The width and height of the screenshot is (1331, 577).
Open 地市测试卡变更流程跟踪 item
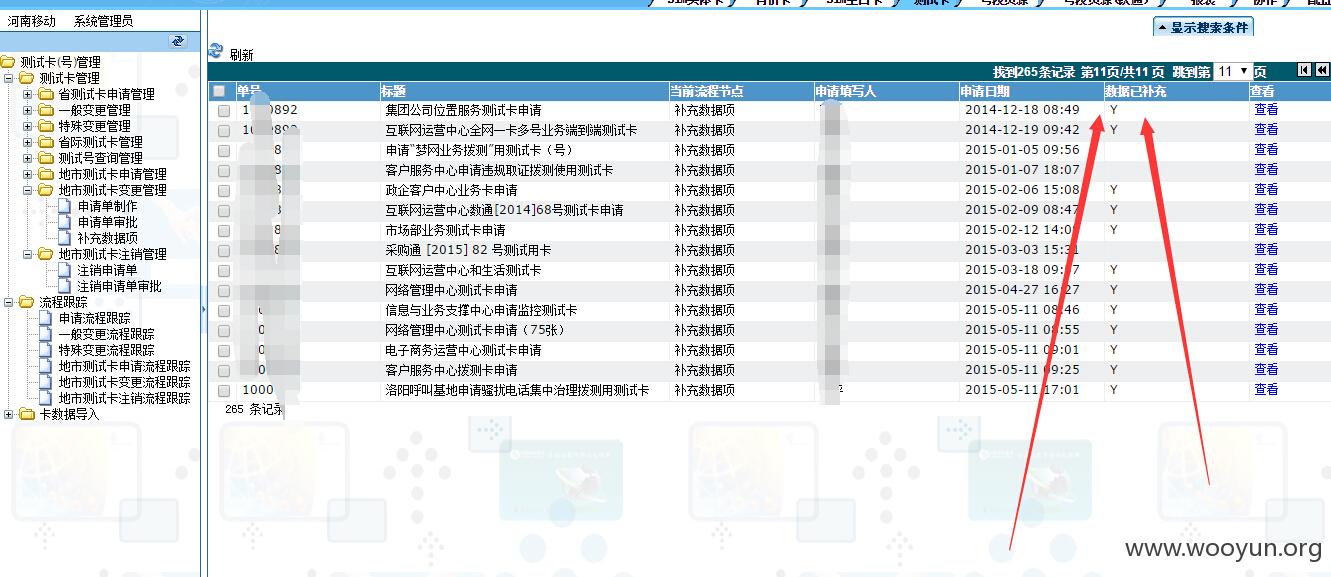point(124,382)
